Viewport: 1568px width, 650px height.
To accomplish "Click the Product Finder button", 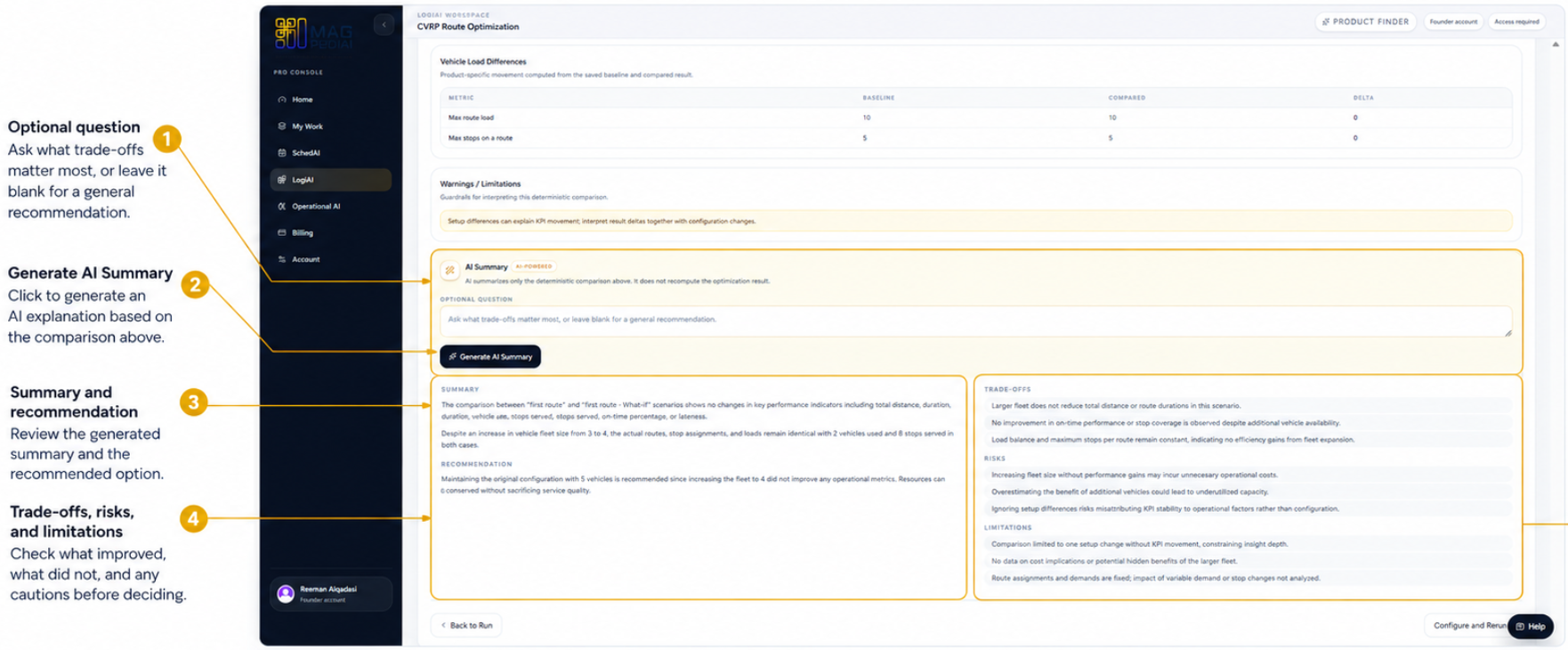I will [1365, 21].
